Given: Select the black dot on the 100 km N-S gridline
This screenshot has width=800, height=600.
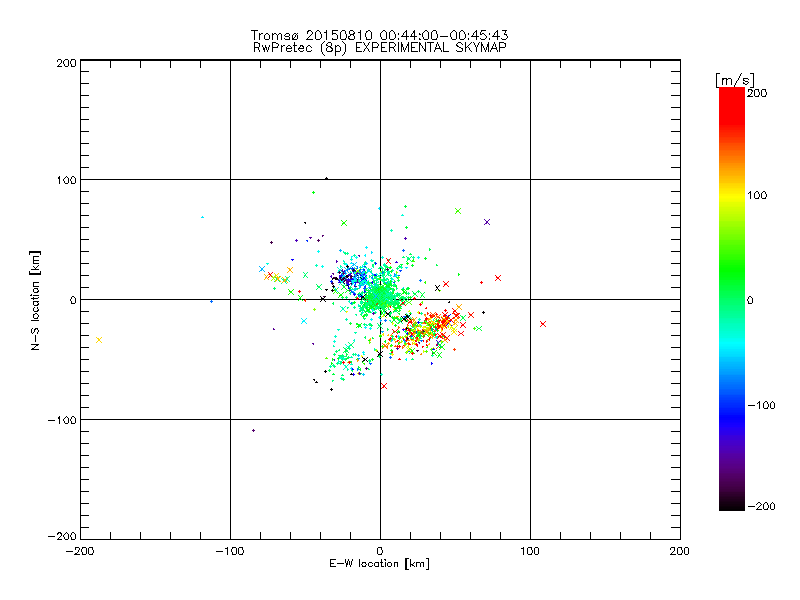Looking at the screenshot, I should [x=327, y=179].
